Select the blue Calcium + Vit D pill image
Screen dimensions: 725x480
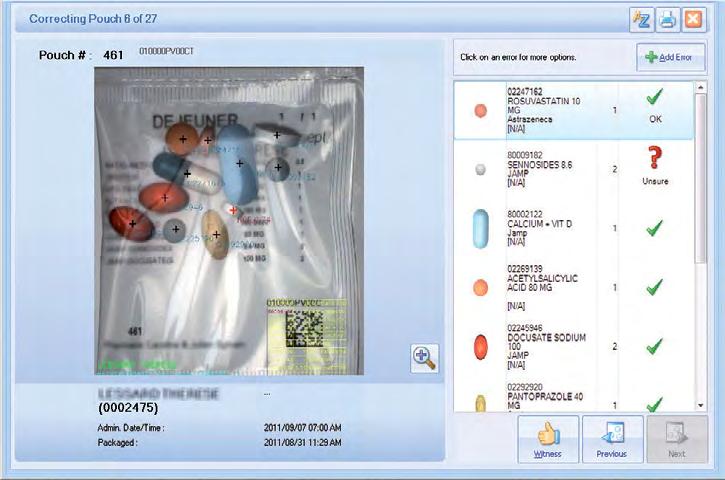[481, 228]
